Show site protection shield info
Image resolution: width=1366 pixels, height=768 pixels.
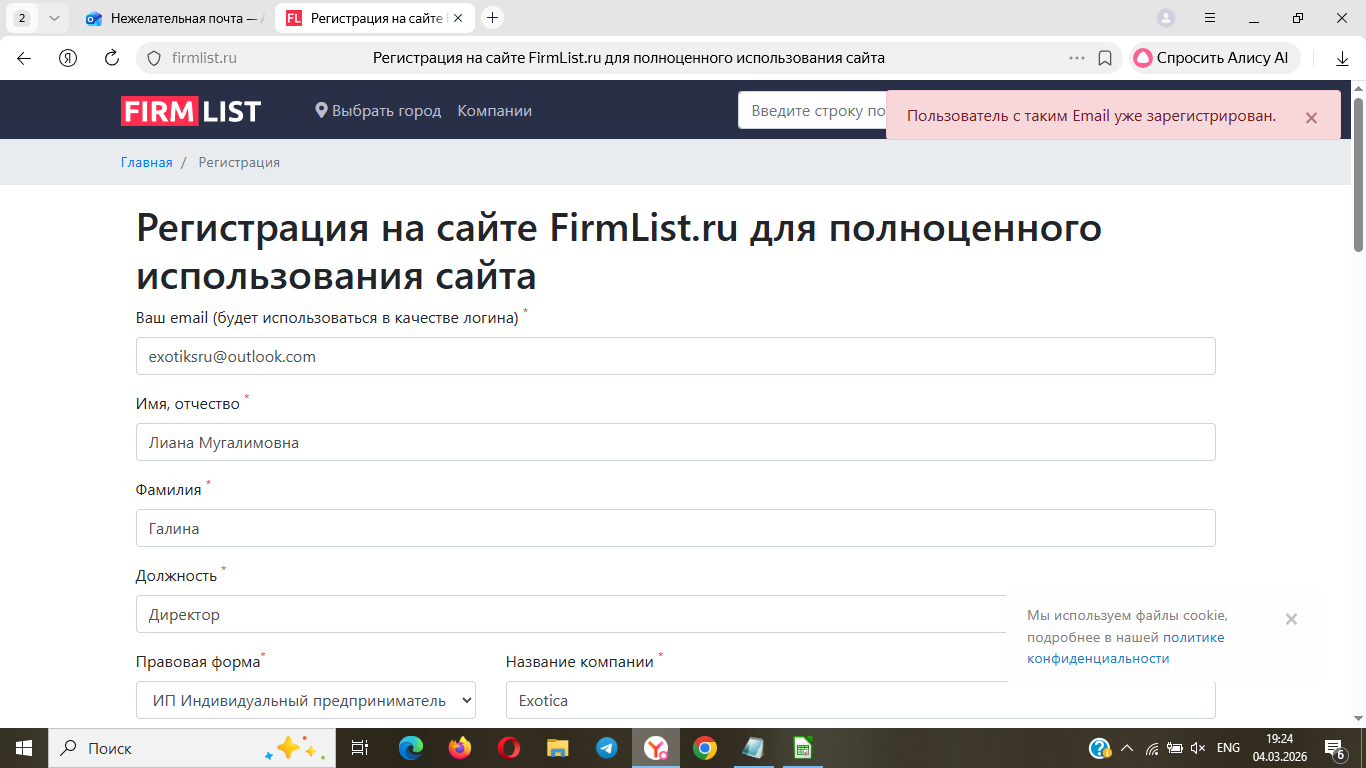pos(153,58)
